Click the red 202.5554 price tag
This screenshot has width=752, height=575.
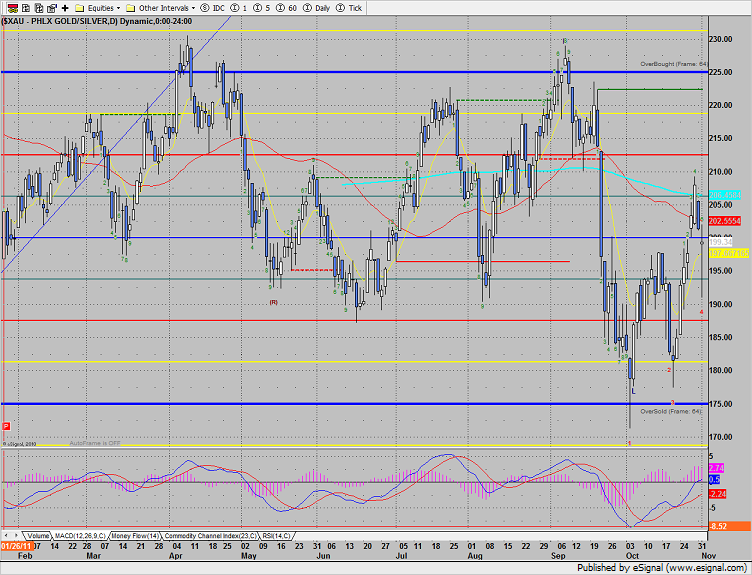pos(725,221)
